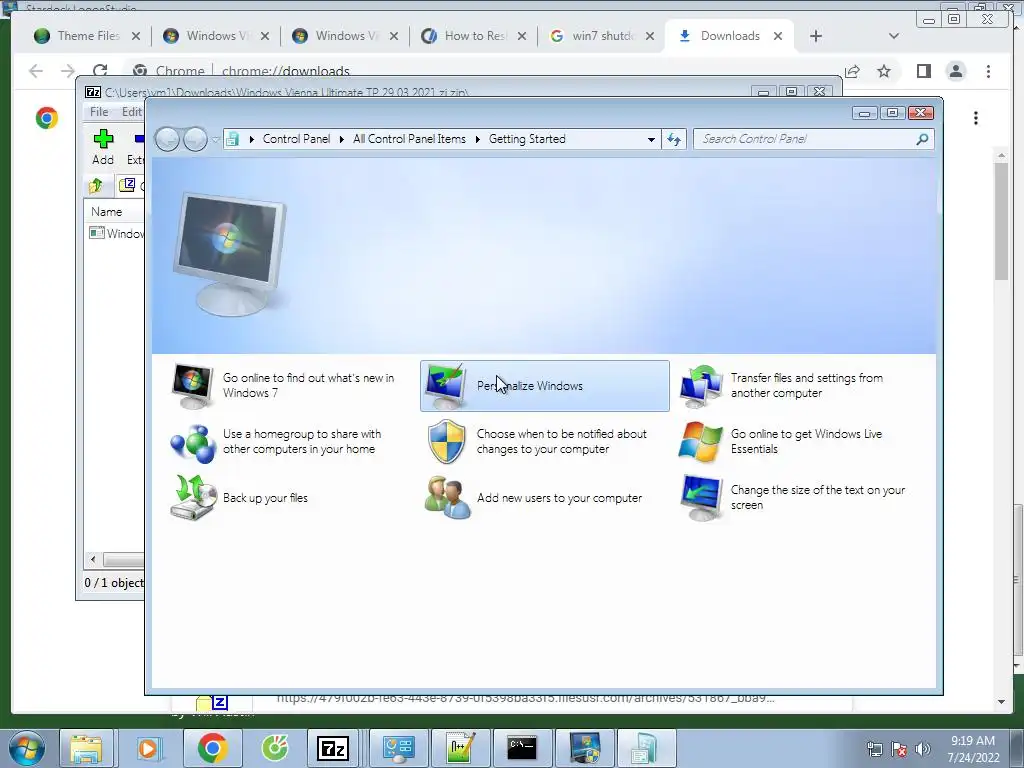Open Windows Explorer from taskbar
The width and height of the screenshot is (1024, 768).
[x=86, y=748]
